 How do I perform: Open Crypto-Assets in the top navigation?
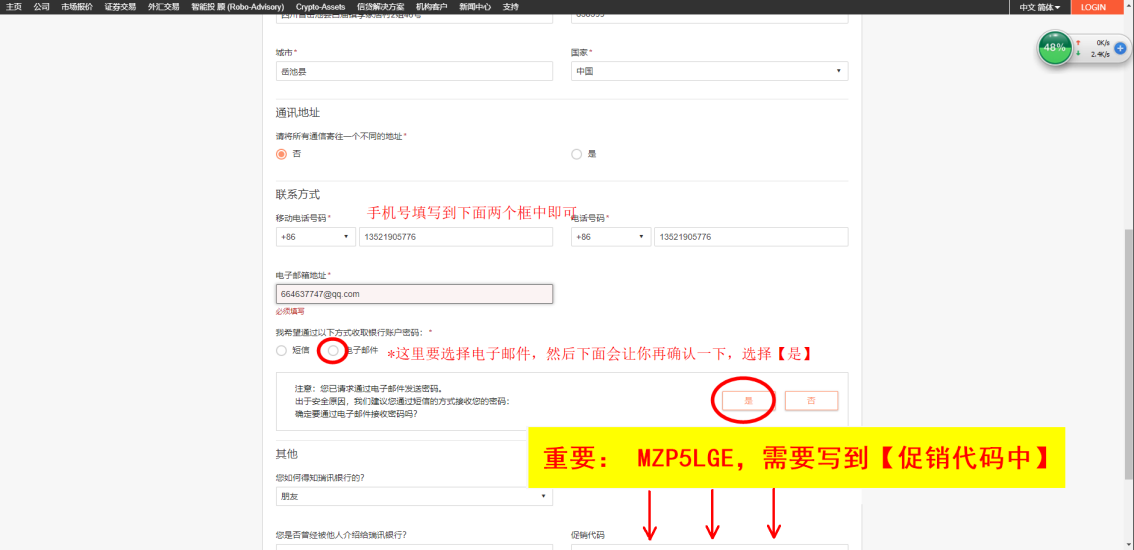(320, 7)
